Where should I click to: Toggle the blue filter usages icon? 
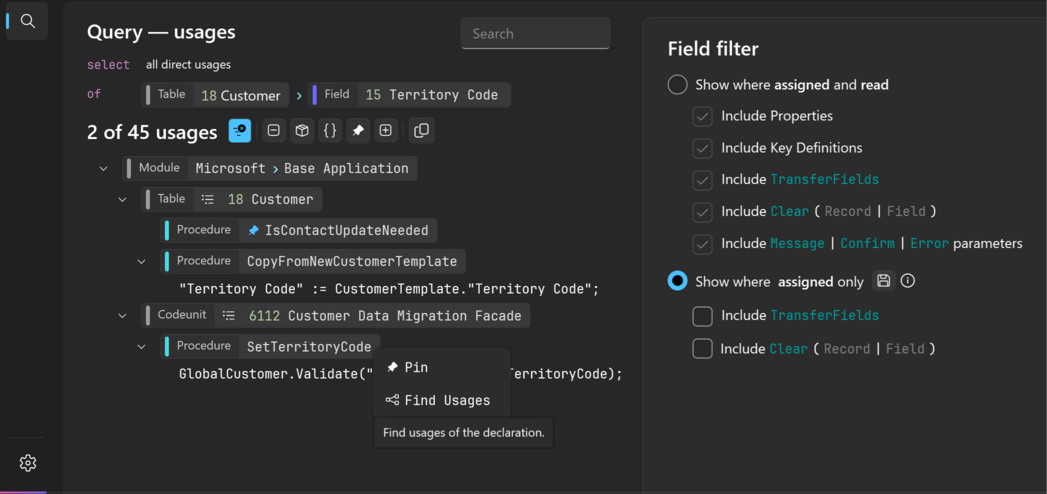pyautogui.click(x=240, y=131)
